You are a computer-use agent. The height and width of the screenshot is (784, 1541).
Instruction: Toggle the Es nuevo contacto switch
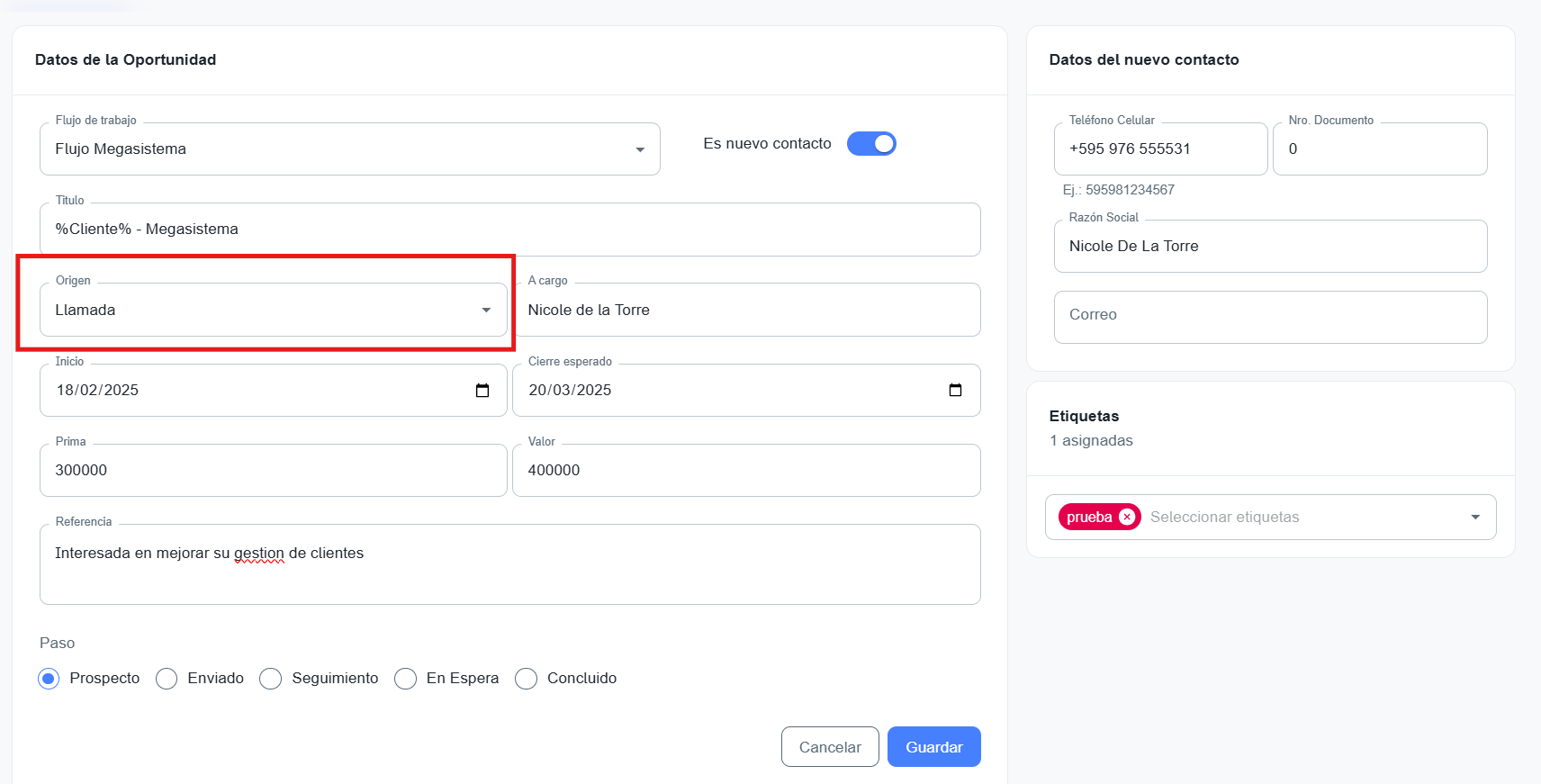pyautogui.click(x=871, y=144)
